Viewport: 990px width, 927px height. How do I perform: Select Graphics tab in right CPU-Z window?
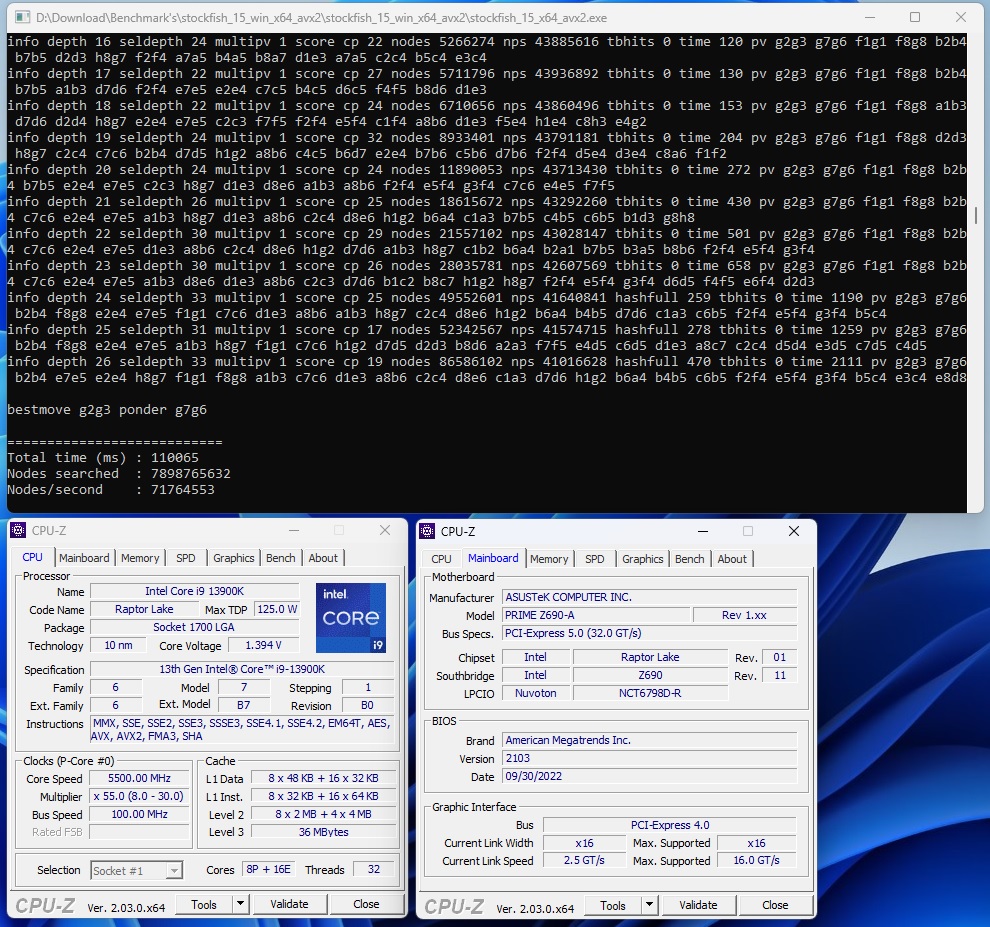coord(643,559)
